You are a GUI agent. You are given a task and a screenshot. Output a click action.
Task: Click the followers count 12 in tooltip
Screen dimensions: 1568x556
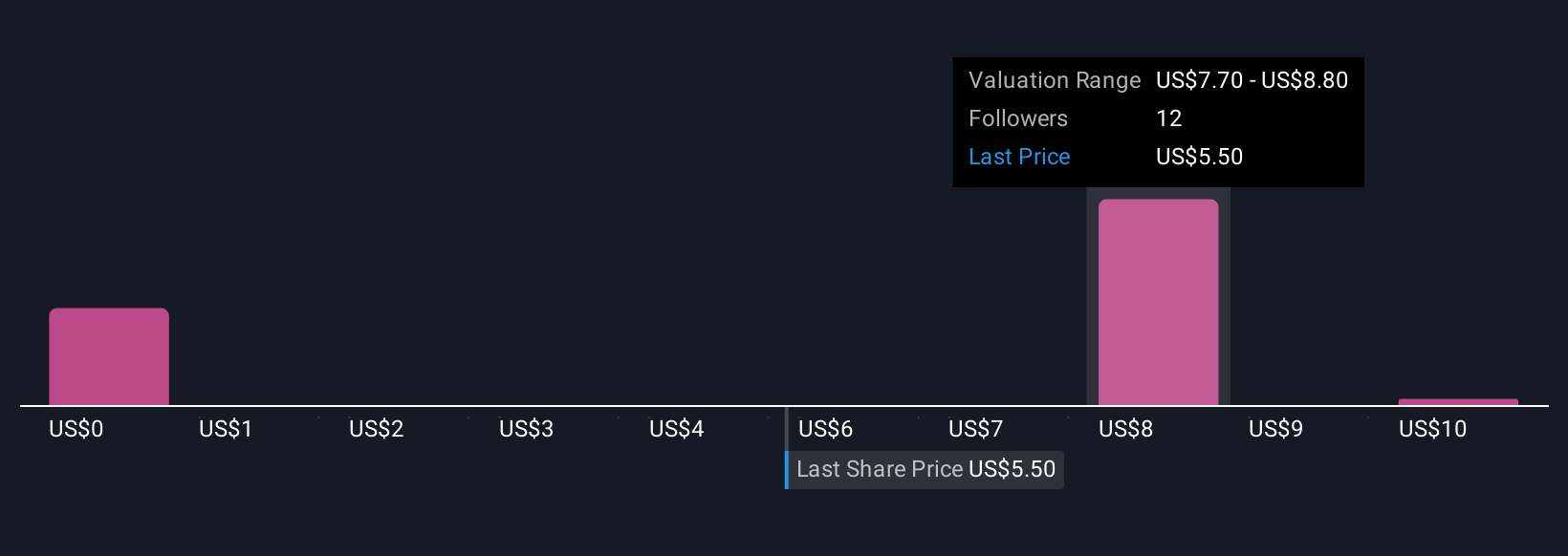1169,118
